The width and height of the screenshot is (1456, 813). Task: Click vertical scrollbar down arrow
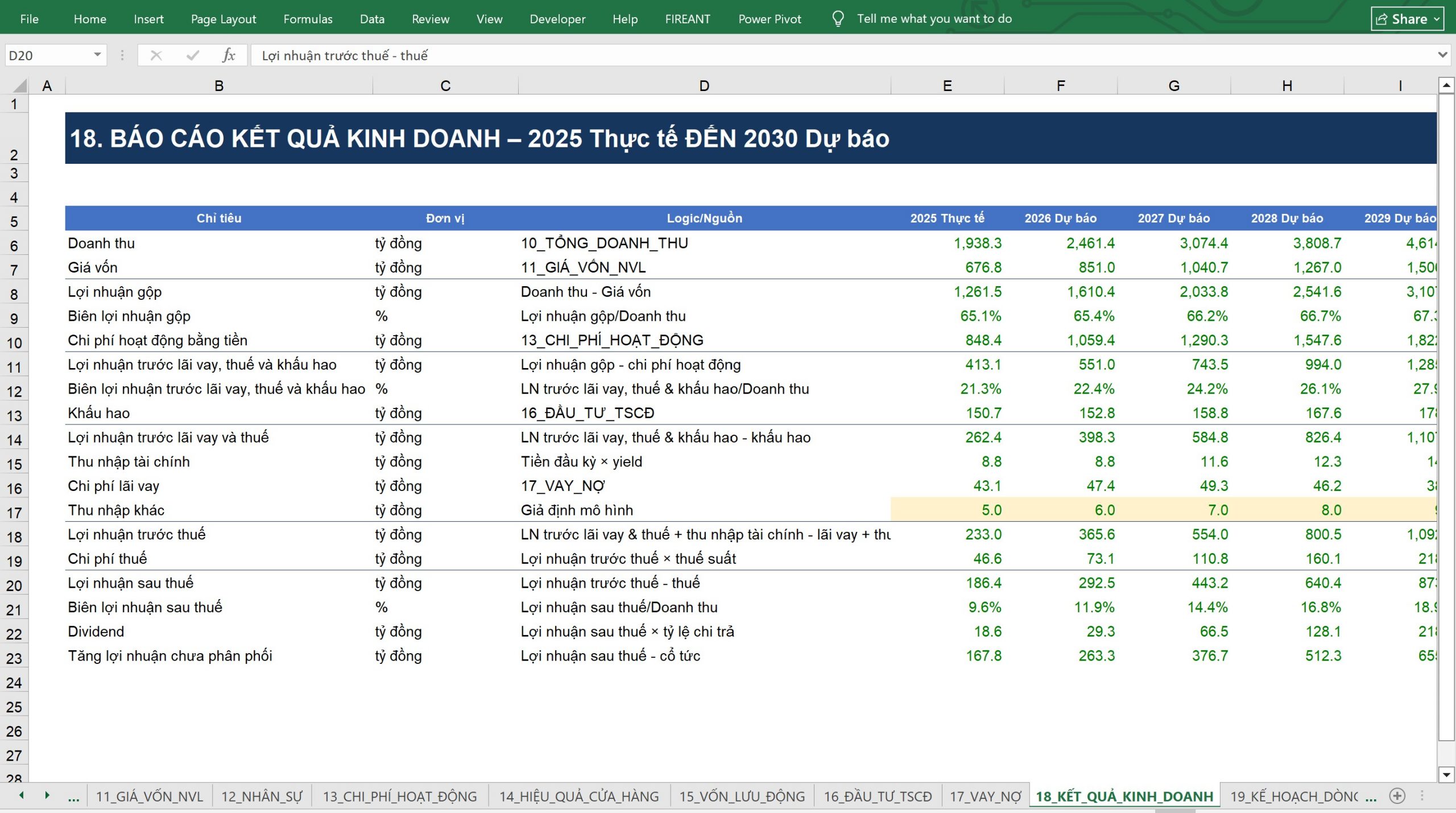point(1446,774)
